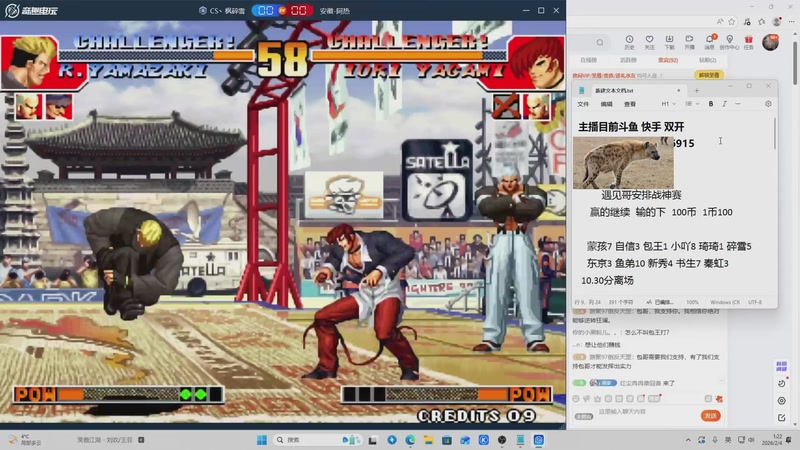Click the moon icon on right sidebar
Screen dimensions: 800x450
781,383
